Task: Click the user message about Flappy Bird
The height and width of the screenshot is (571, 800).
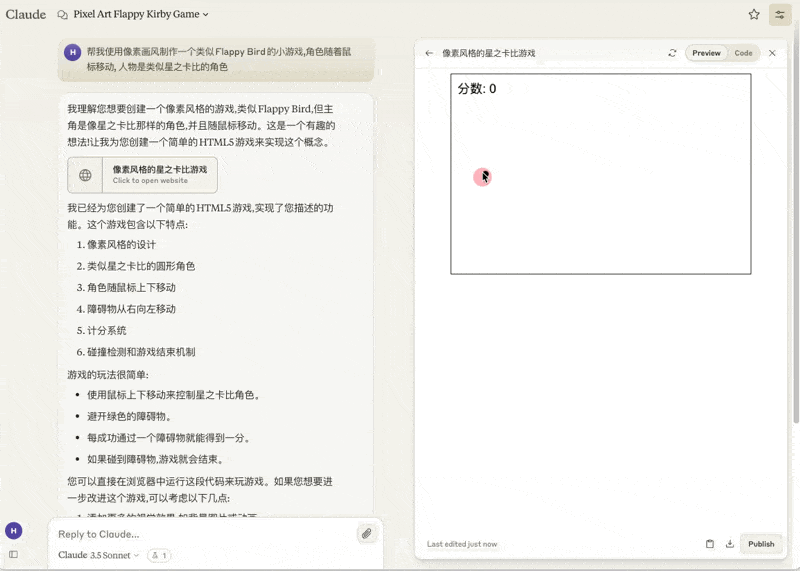Action: (x=216, y=59)
